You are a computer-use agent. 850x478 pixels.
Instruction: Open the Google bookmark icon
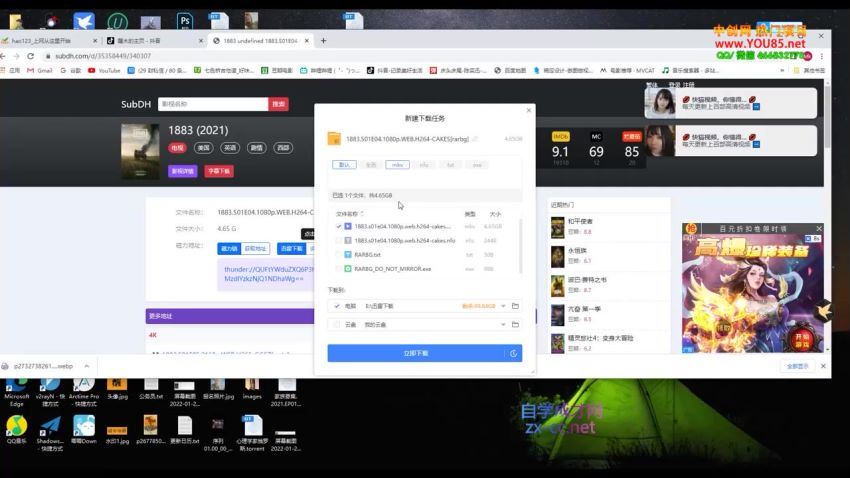[x=71, y=70]
